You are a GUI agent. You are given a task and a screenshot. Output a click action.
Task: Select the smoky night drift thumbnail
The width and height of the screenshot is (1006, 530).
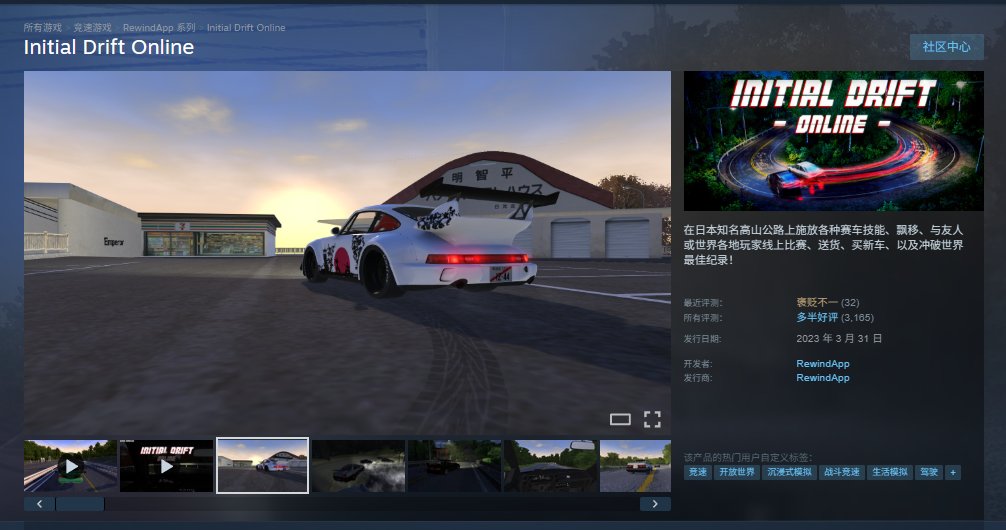[358, 465]
